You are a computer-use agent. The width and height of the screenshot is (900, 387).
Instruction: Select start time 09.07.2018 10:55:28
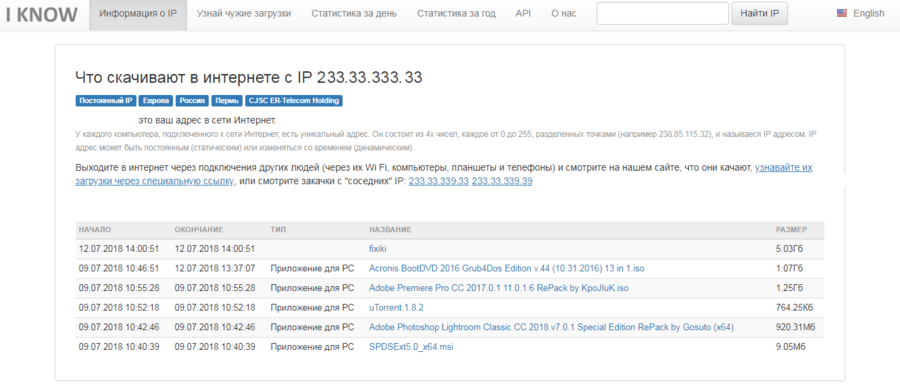(x=119, y=288)
